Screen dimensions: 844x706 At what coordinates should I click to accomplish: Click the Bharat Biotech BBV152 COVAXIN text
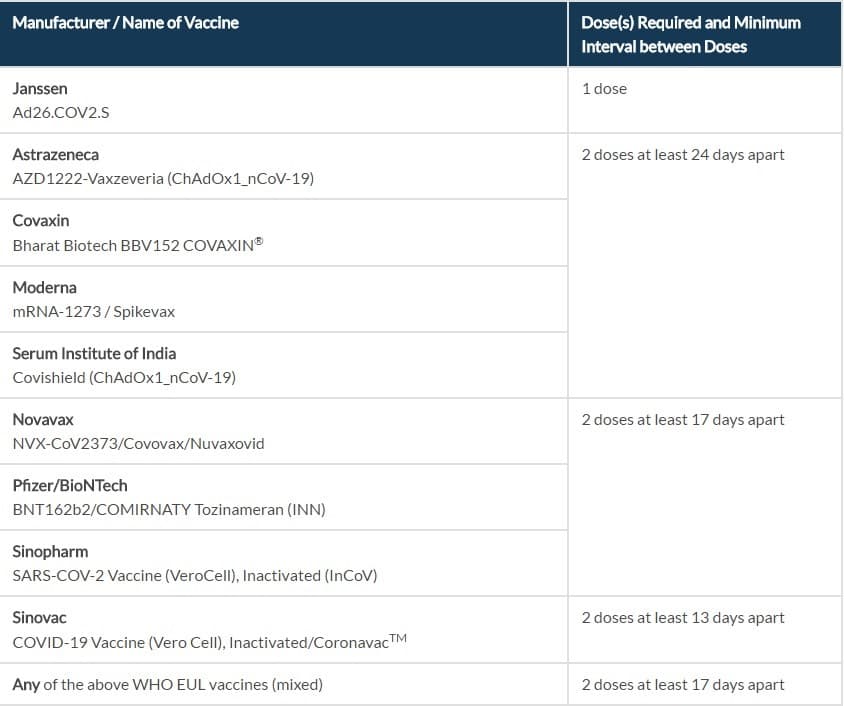pyautogui.click(x=138, y=245)
